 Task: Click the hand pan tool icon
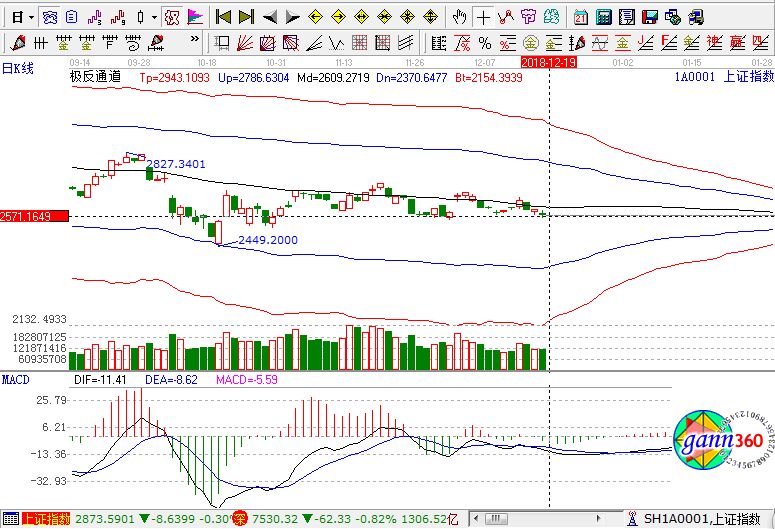(459, 17)
